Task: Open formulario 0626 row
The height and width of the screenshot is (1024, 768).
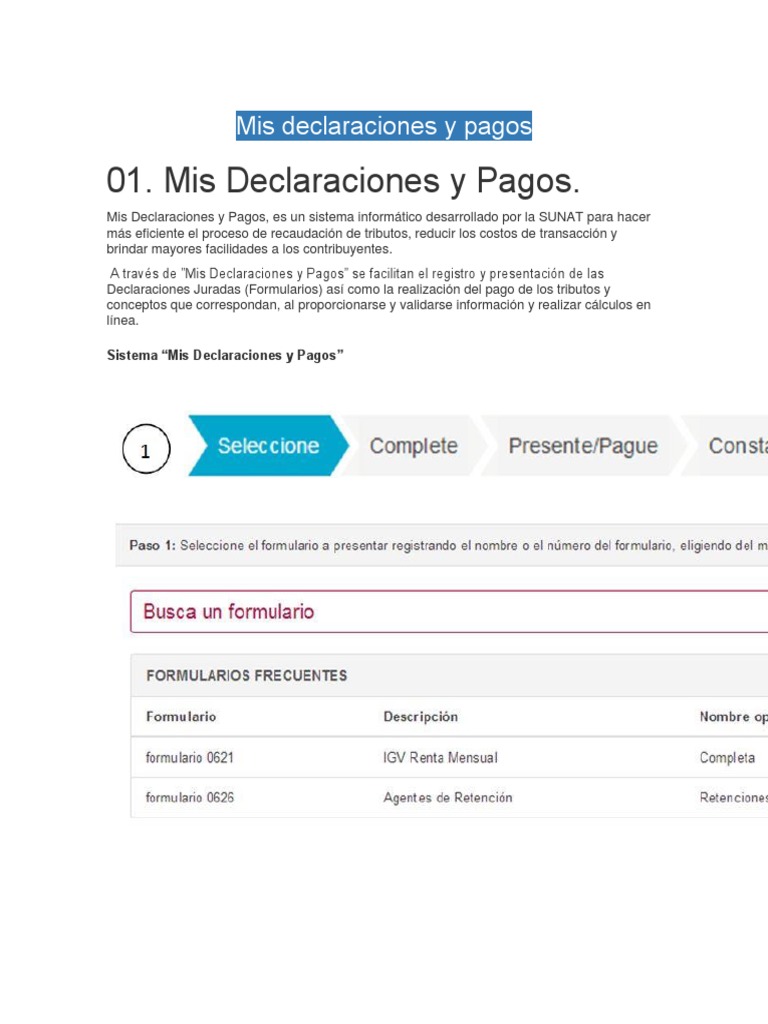Action: click(449, 797)
